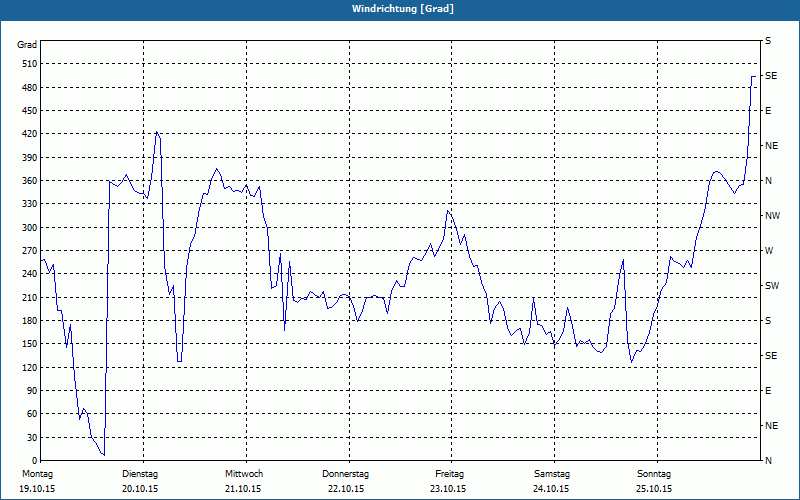Select the date 22.10.15

click(346, 489)
